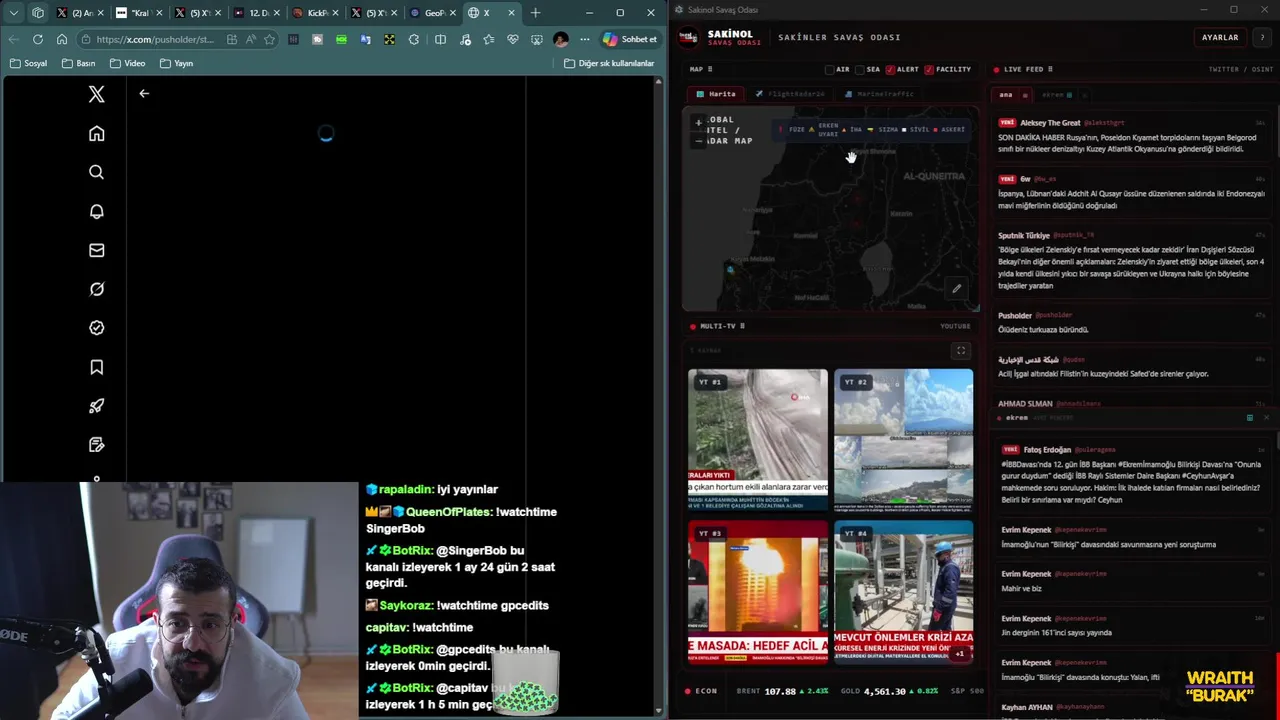Open YT #1 video thumbnail
The width and height of the screenshot is (1280, 720).
click(758, 440)
